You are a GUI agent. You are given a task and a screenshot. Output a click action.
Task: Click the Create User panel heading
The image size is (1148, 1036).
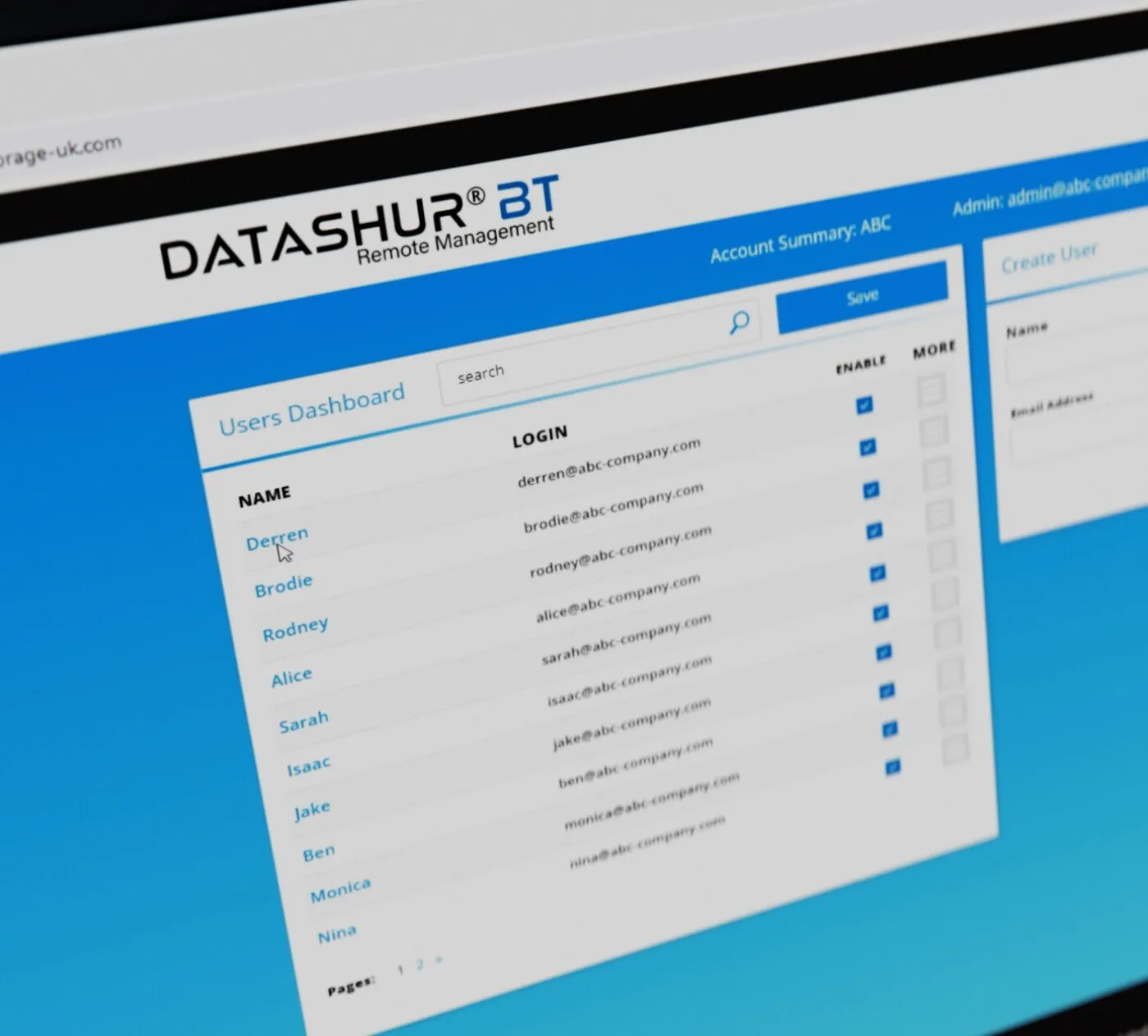coord(1049,258)
